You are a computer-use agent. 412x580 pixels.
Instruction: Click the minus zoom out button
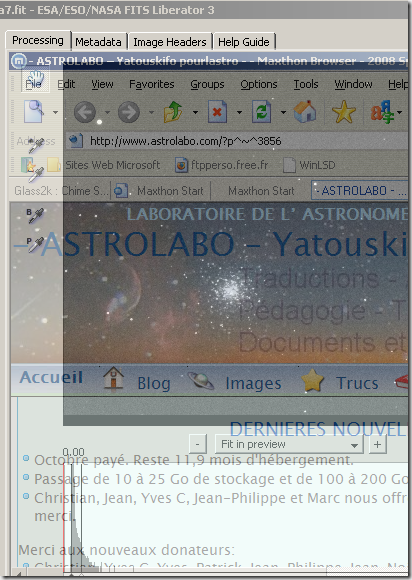coord(197,444)
